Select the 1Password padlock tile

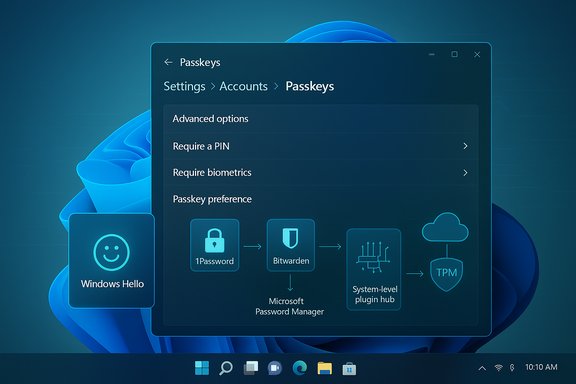[x=215, y=245]
